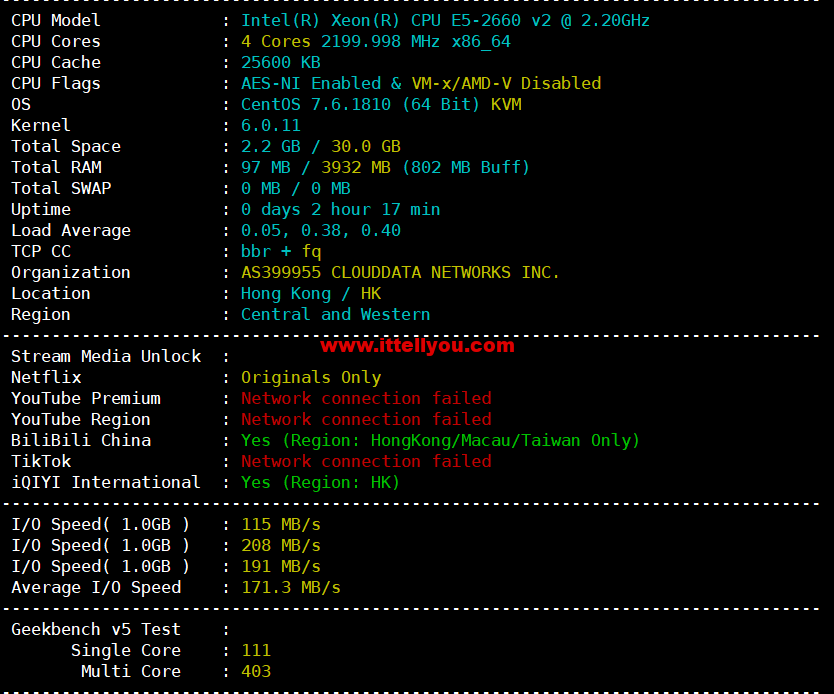Click the Total Space usage value

320,146
